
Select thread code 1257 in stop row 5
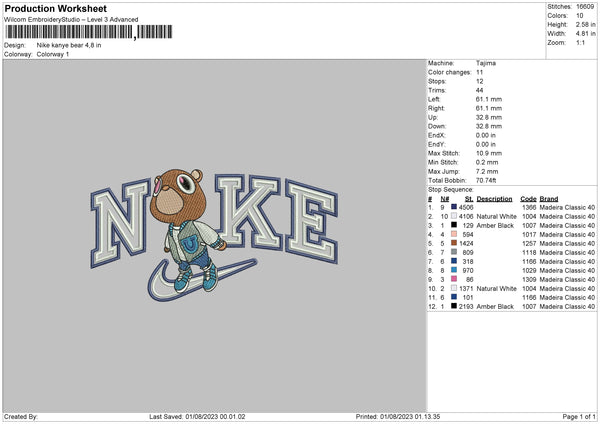[529, 243]
